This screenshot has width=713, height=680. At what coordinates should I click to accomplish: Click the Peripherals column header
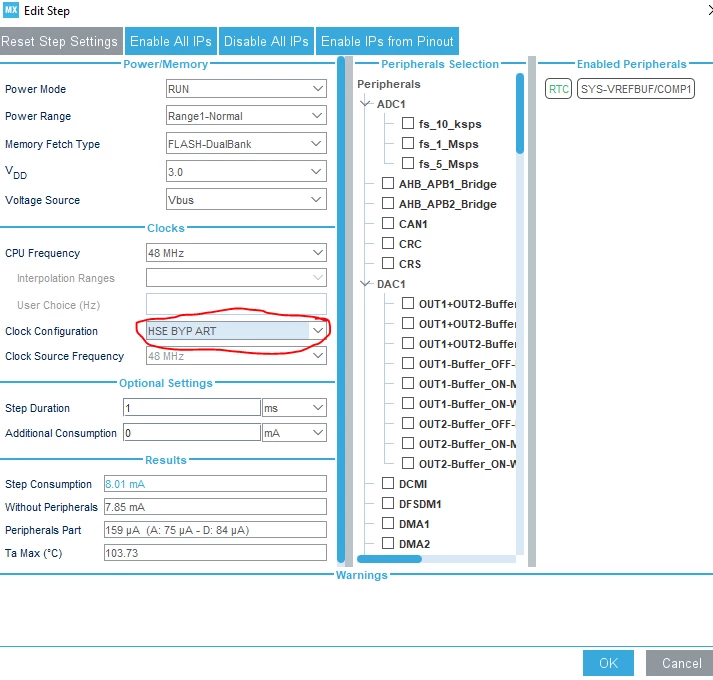pyautogui.click(x=389, y=84)
